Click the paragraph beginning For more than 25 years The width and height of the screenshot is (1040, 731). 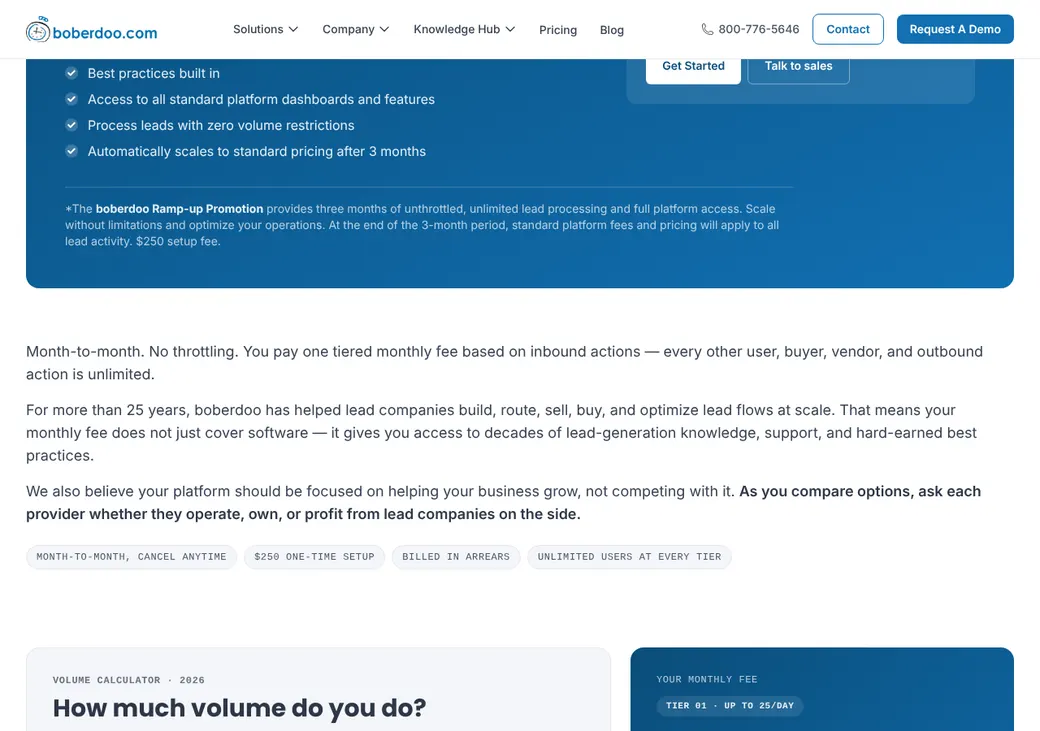point(501,432)
